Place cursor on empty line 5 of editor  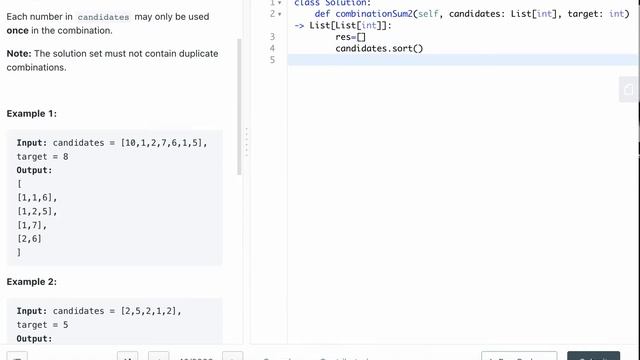[x=463, y=60]
